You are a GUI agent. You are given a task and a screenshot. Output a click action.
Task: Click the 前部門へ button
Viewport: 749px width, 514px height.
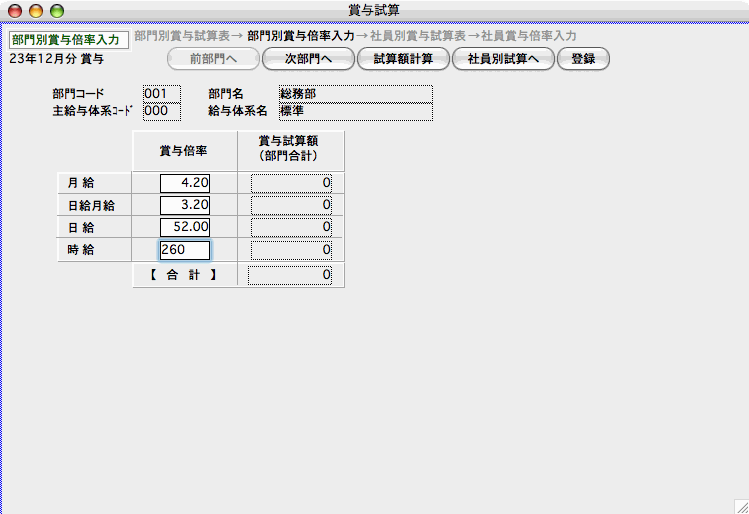[212, 59]
